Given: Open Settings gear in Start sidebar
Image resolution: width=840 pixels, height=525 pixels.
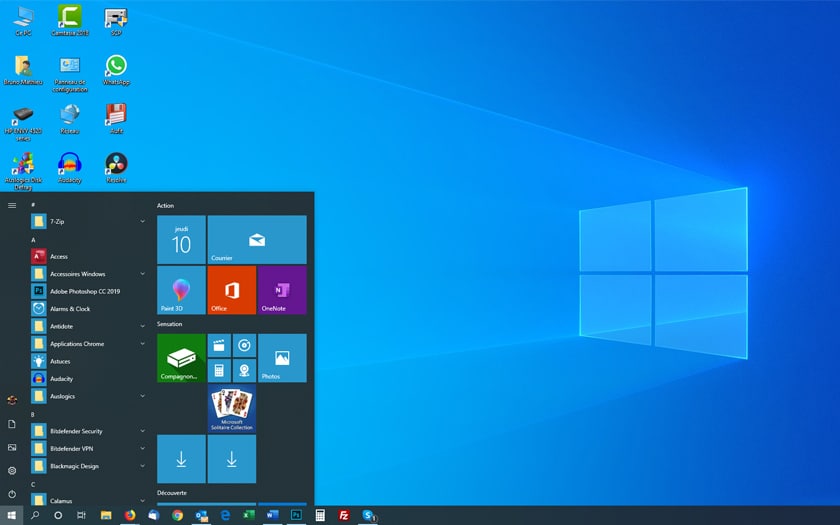Looking at the screenshot, I should pyautogui.click(x=12, y=470).
